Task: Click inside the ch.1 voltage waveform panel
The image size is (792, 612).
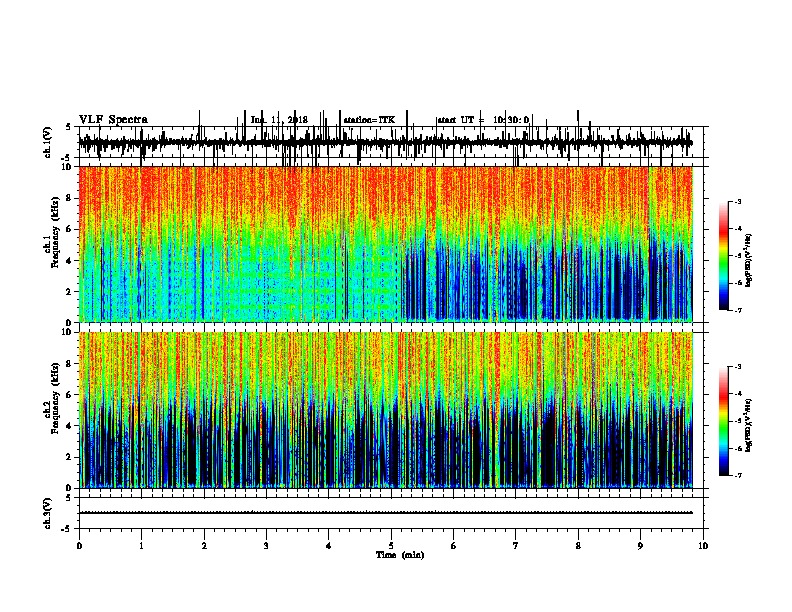Action: [393, 142]
